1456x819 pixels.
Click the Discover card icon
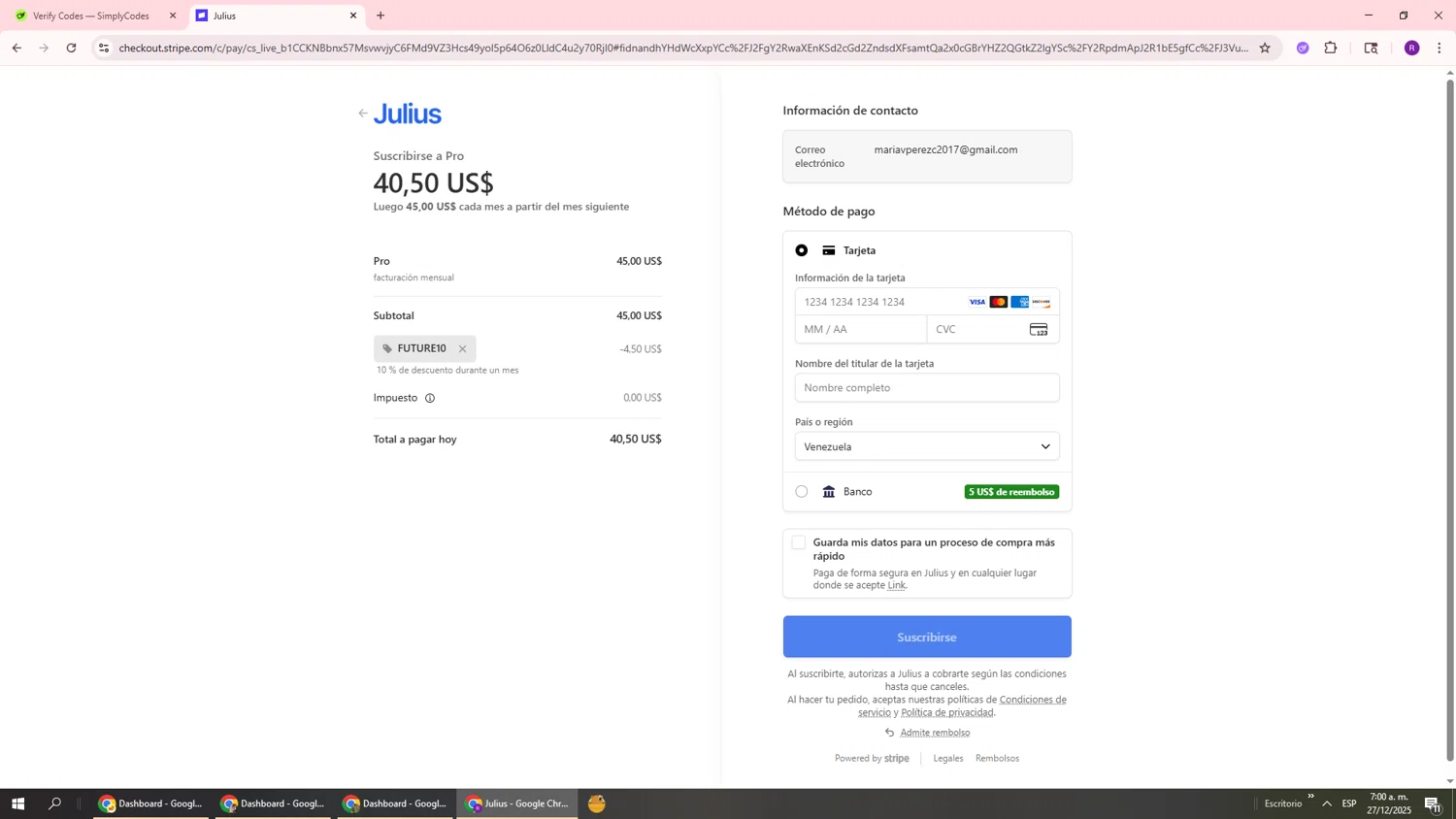(x=1042, y=303)
